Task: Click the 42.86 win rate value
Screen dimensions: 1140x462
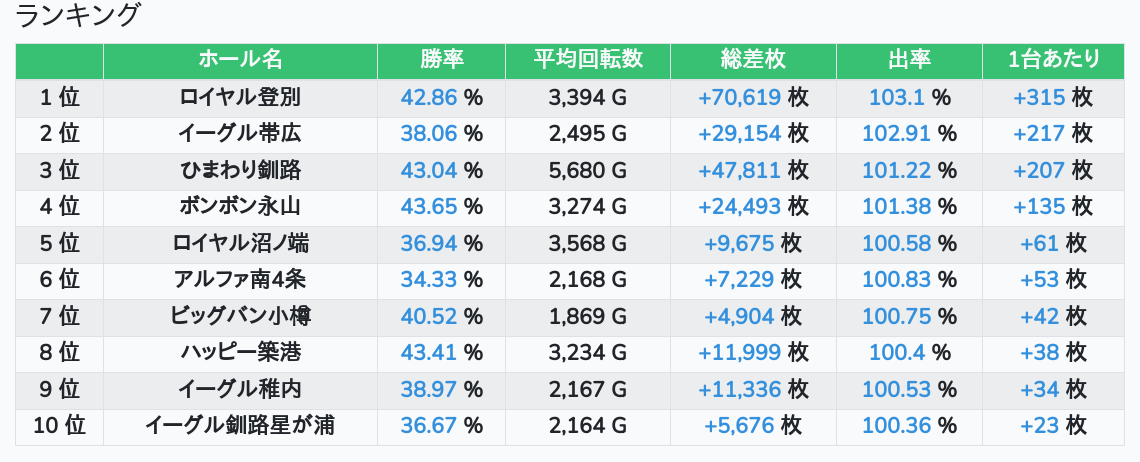Action: [428, 97]
